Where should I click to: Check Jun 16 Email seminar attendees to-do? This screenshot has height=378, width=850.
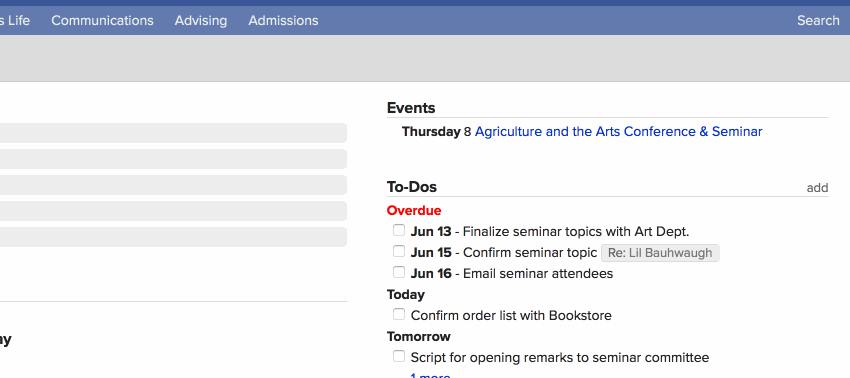(x=399, y=272)
